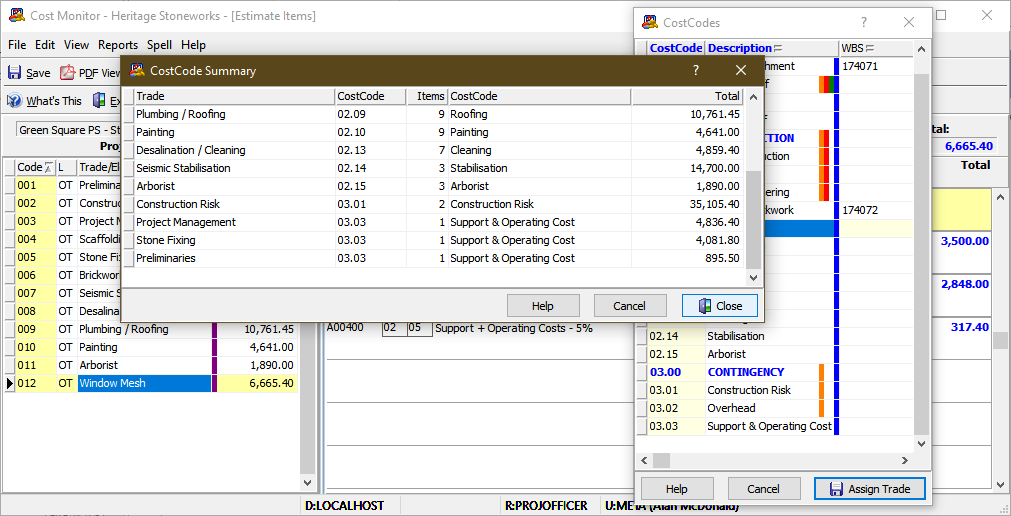The image size is (1011, 516).
Task: Click the 3,500.00 amount on the right side
Action: coord(965,241)
